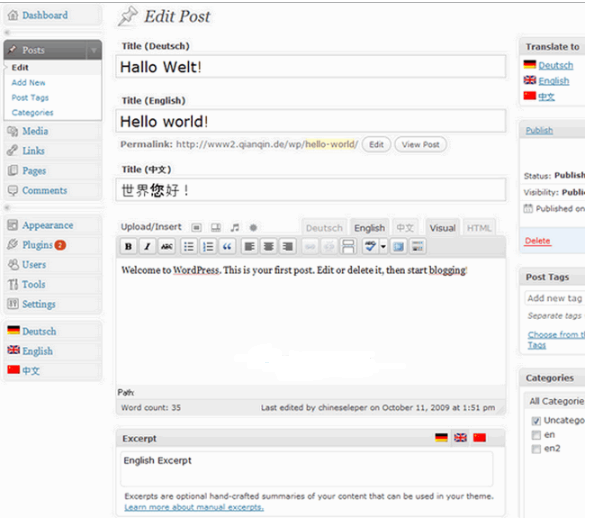Screen dimensions: 595x519
Task: Click the unlink toolbar icon
Action: pos(329,247)
